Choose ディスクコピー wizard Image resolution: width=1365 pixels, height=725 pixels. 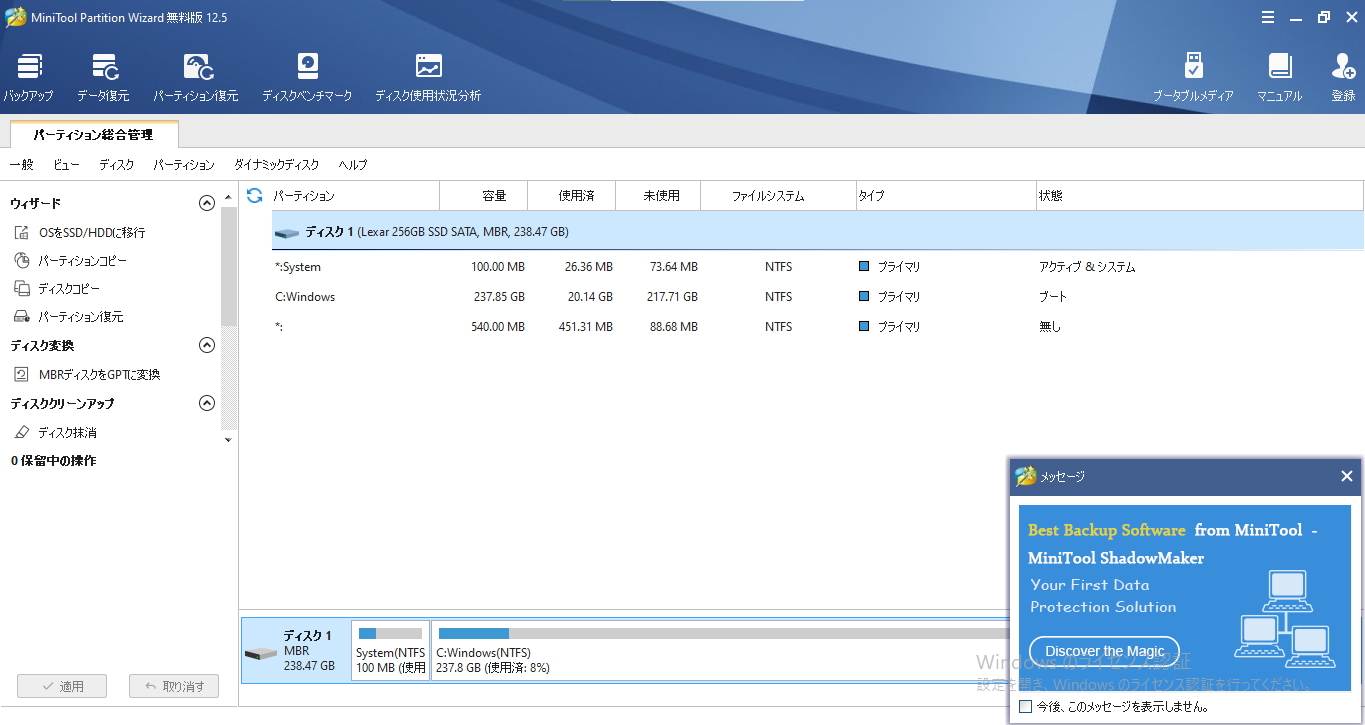coord(57,288)
